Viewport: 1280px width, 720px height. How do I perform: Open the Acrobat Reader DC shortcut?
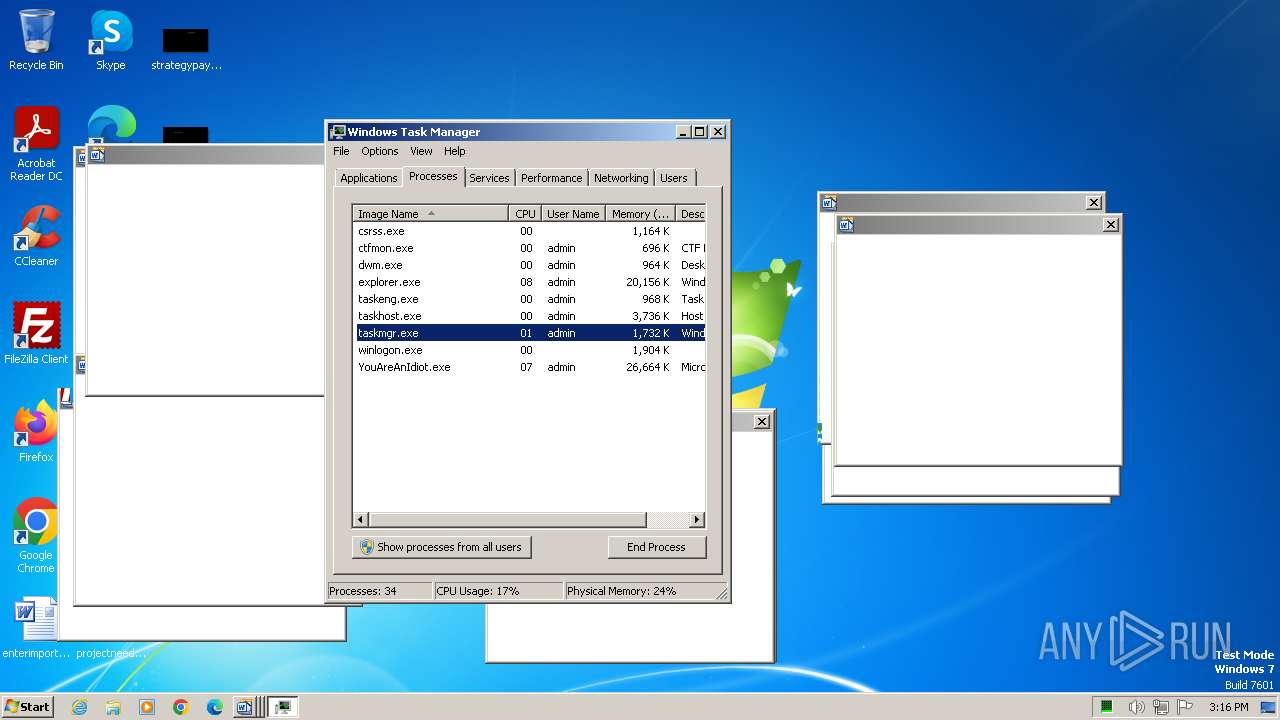(36, 144)
